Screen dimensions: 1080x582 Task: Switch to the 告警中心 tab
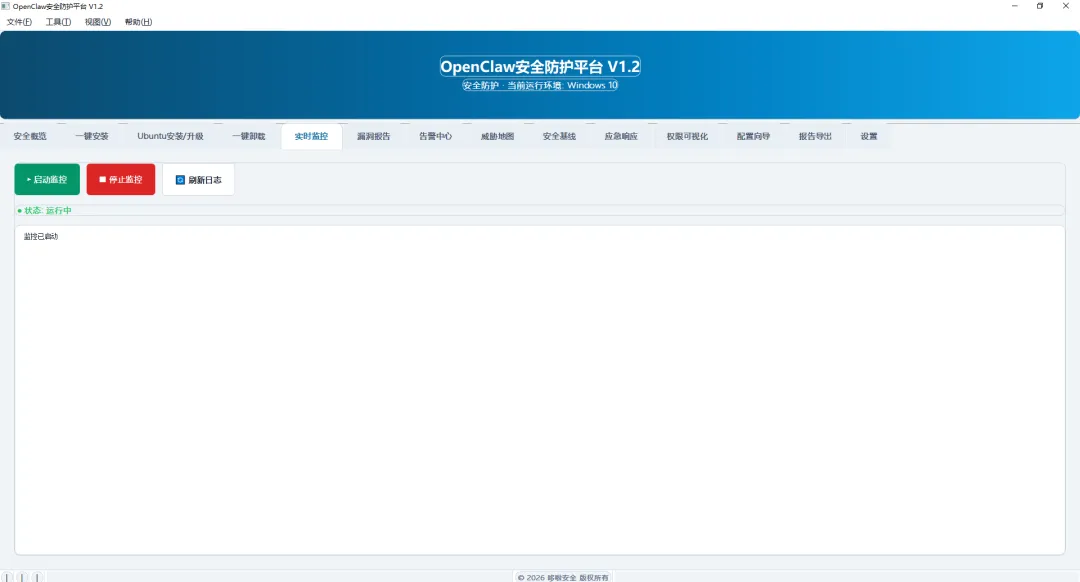point(435,136)
